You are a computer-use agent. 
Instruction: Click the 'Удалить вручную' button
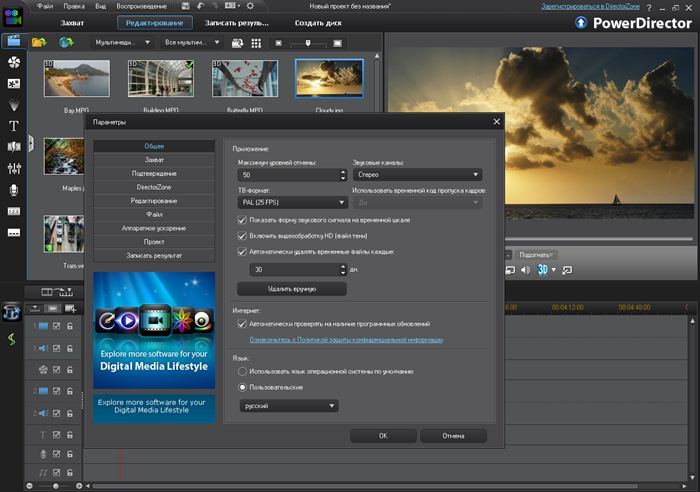(292, 288)
